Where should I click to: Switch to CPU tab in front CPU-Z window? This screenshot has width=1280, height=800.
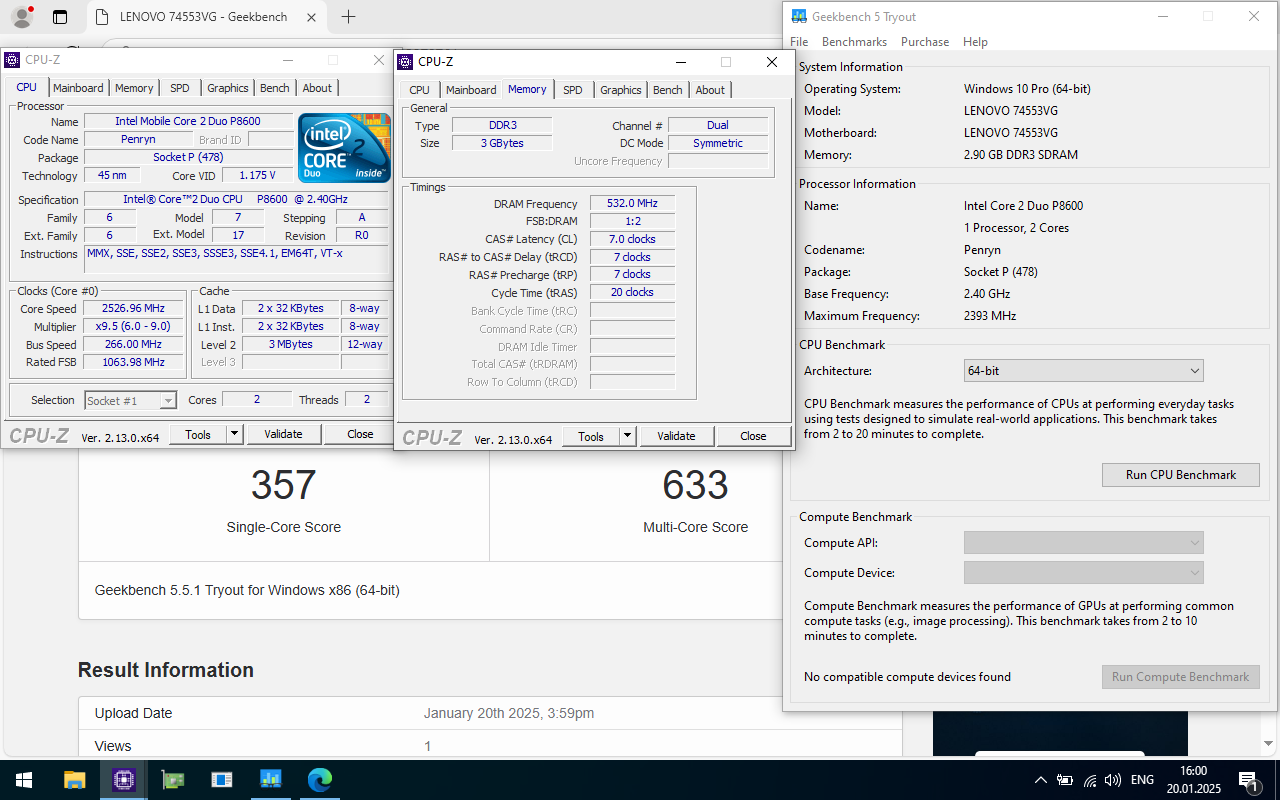click(420, 90)
